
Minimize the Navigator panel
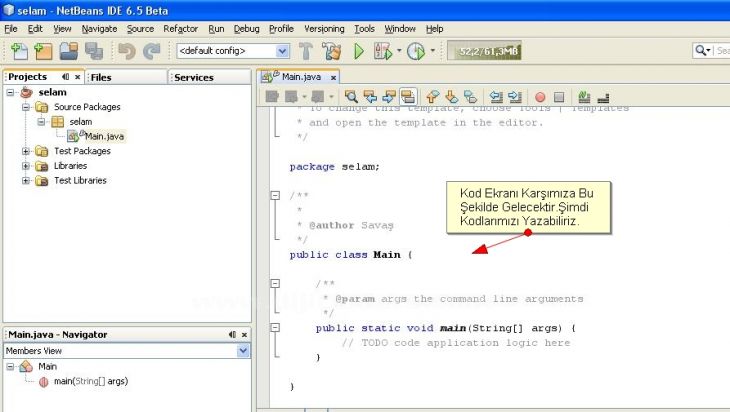tap(232, 334)
